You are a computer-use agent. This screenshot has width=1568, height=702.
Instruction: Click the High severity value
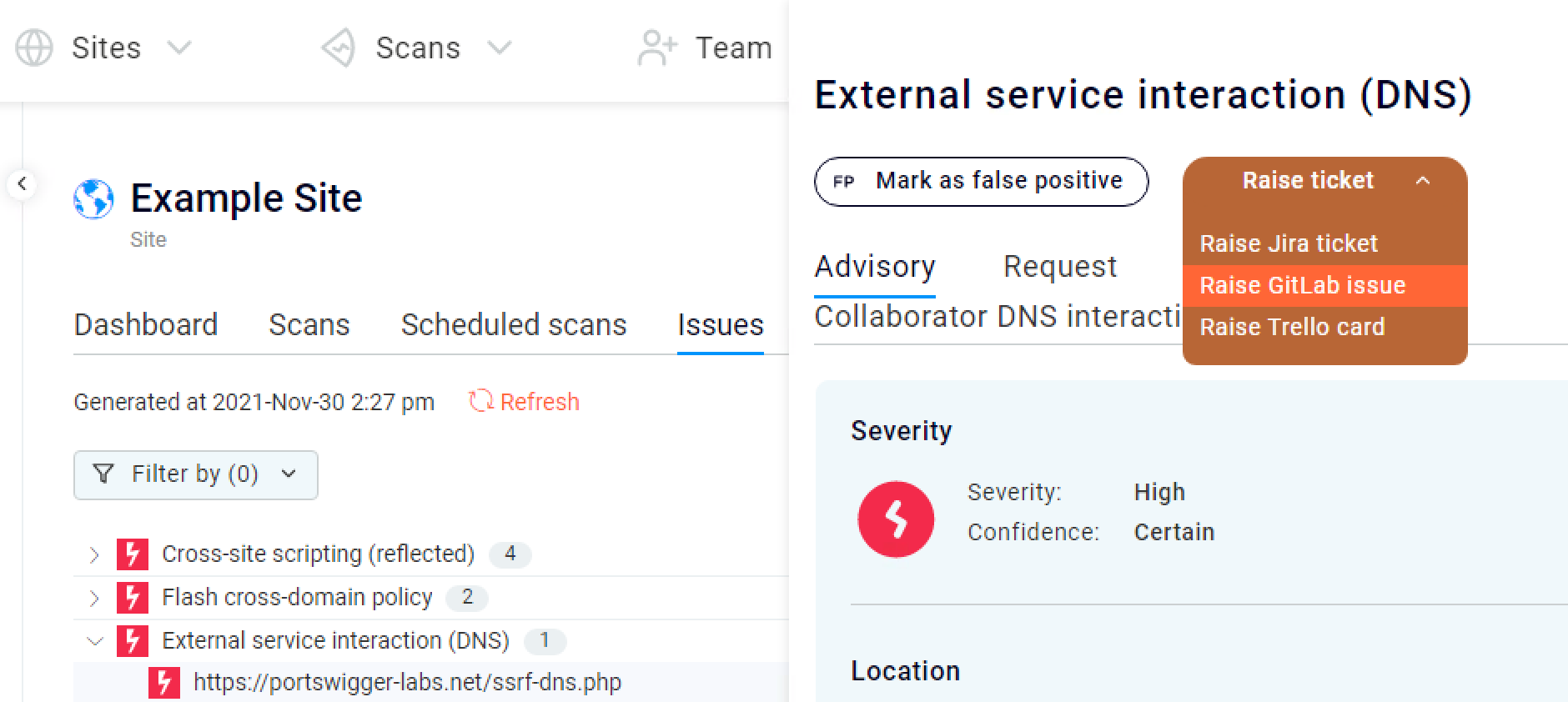1159,492
